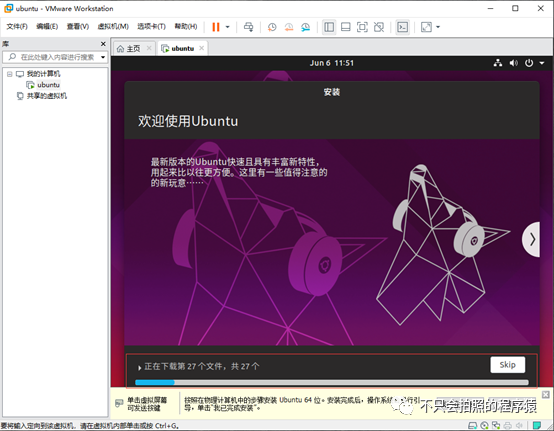Open the snapshot manager
Viewport: 554px width, 431px height.
point(306,27)
